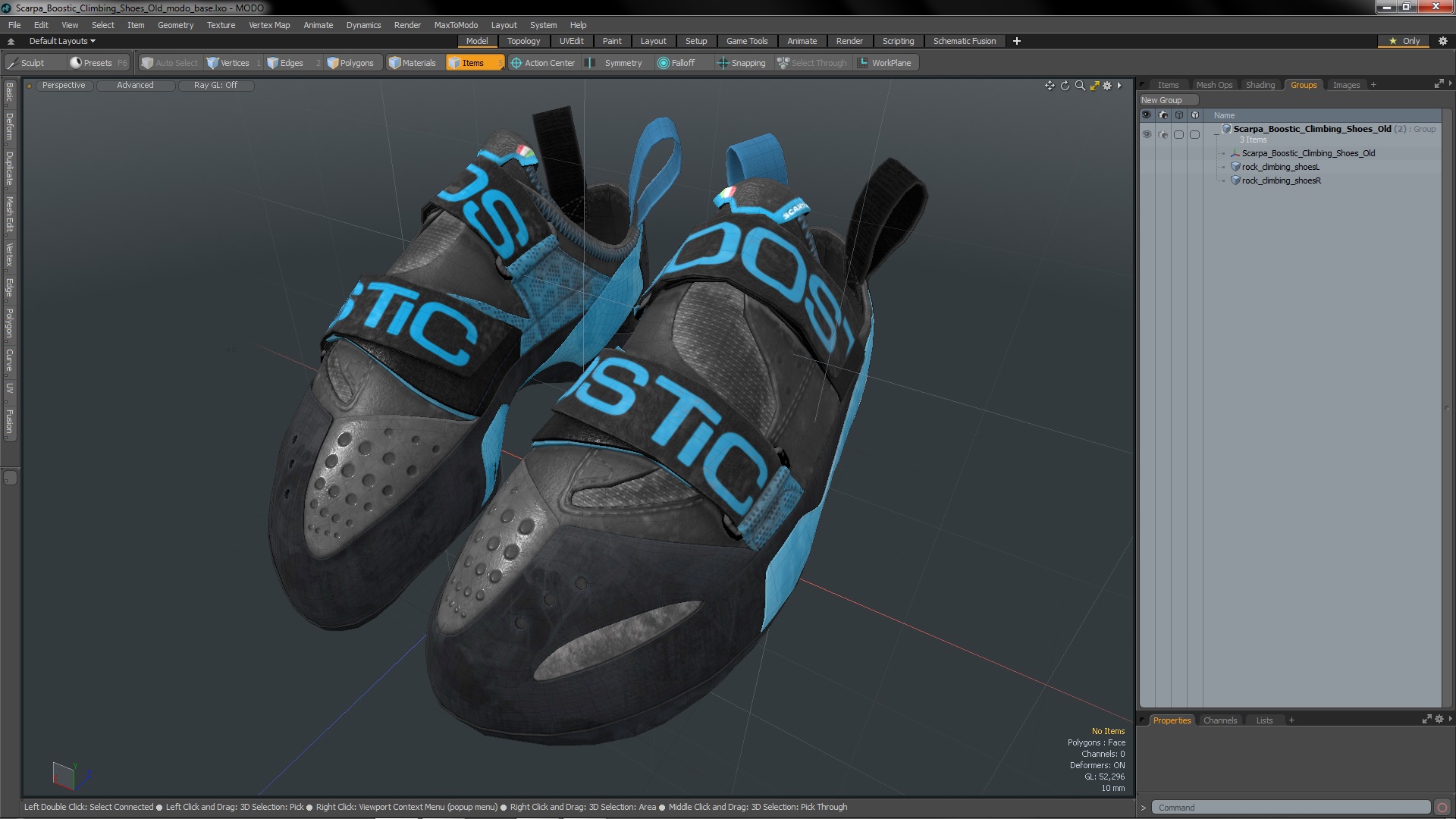Open viewport settings gear icon
The height and width of the screenshot is (819, 1456).
click(1107, 86)
